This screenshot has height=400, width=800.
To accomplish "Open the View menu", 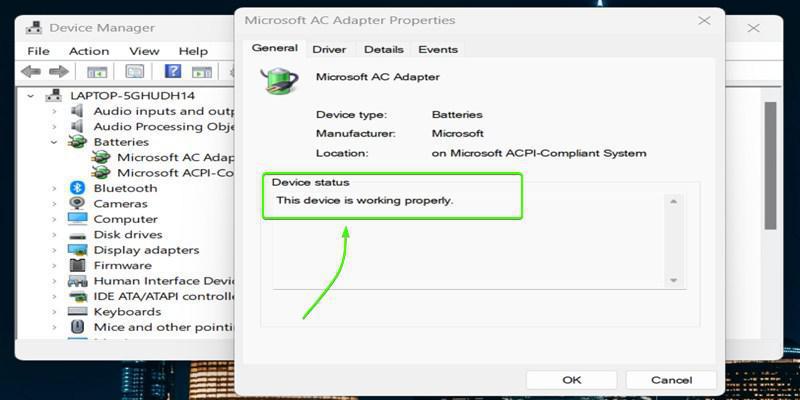I will click(x=144, y=52).
